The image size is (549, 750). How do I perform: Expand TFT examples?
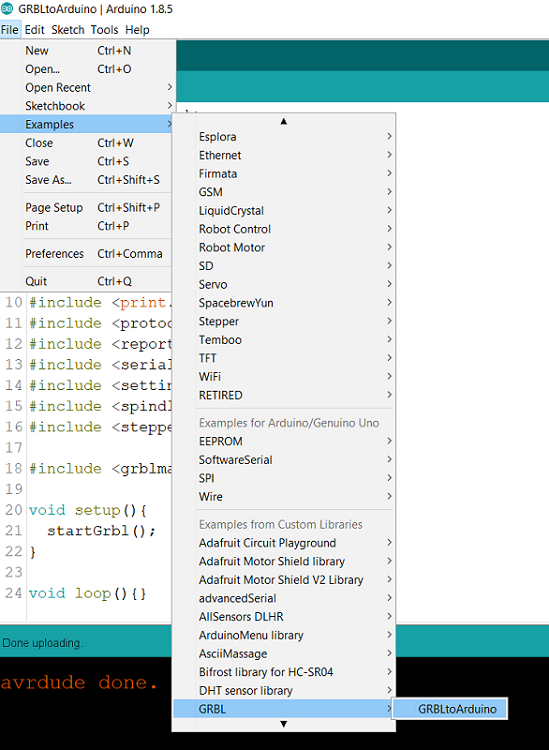(284, 358)
